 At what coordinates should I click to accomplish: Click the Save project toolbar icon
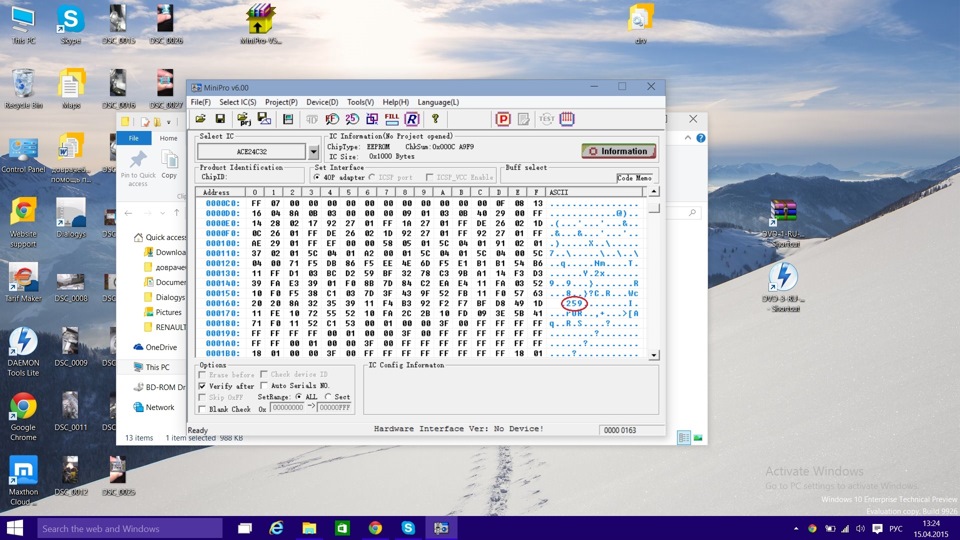(264, 119)
